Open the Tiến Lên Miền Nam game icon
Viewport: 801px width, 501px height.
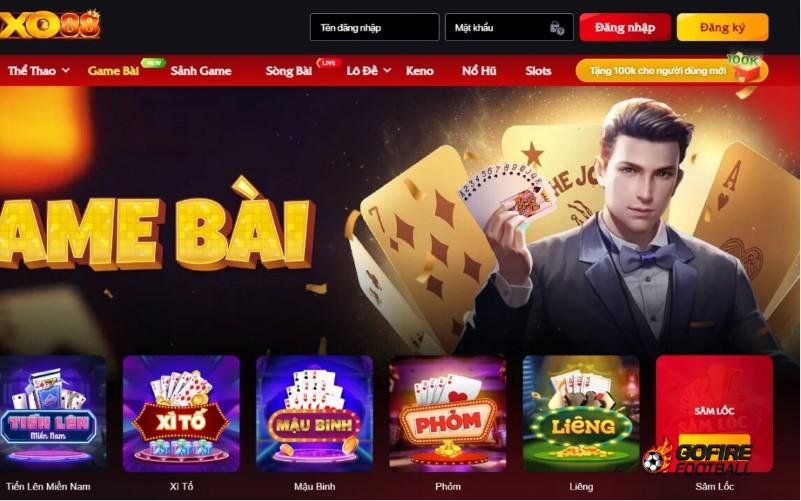point(53,413)
